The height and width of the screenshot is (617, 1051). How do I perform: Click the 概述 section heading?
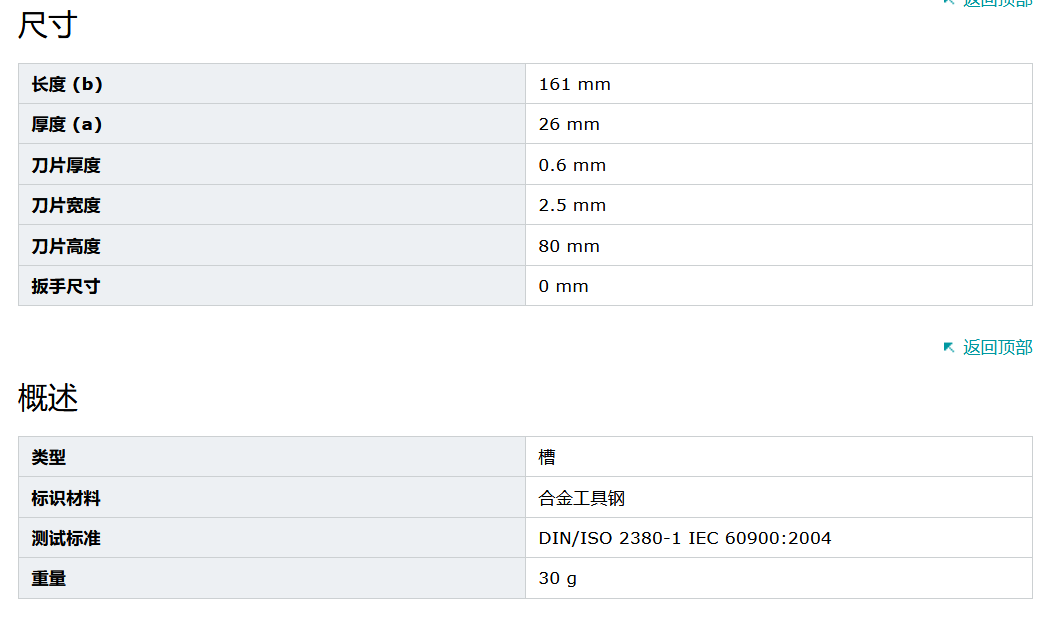[x=48, y=398]
